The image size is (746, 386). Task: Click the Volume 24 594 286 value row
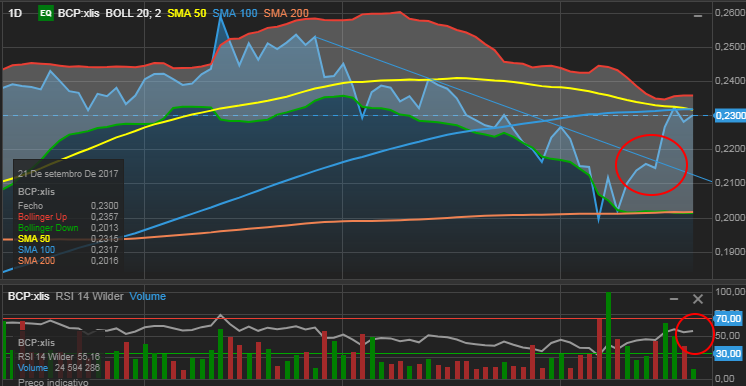click(x=59, y=368)
